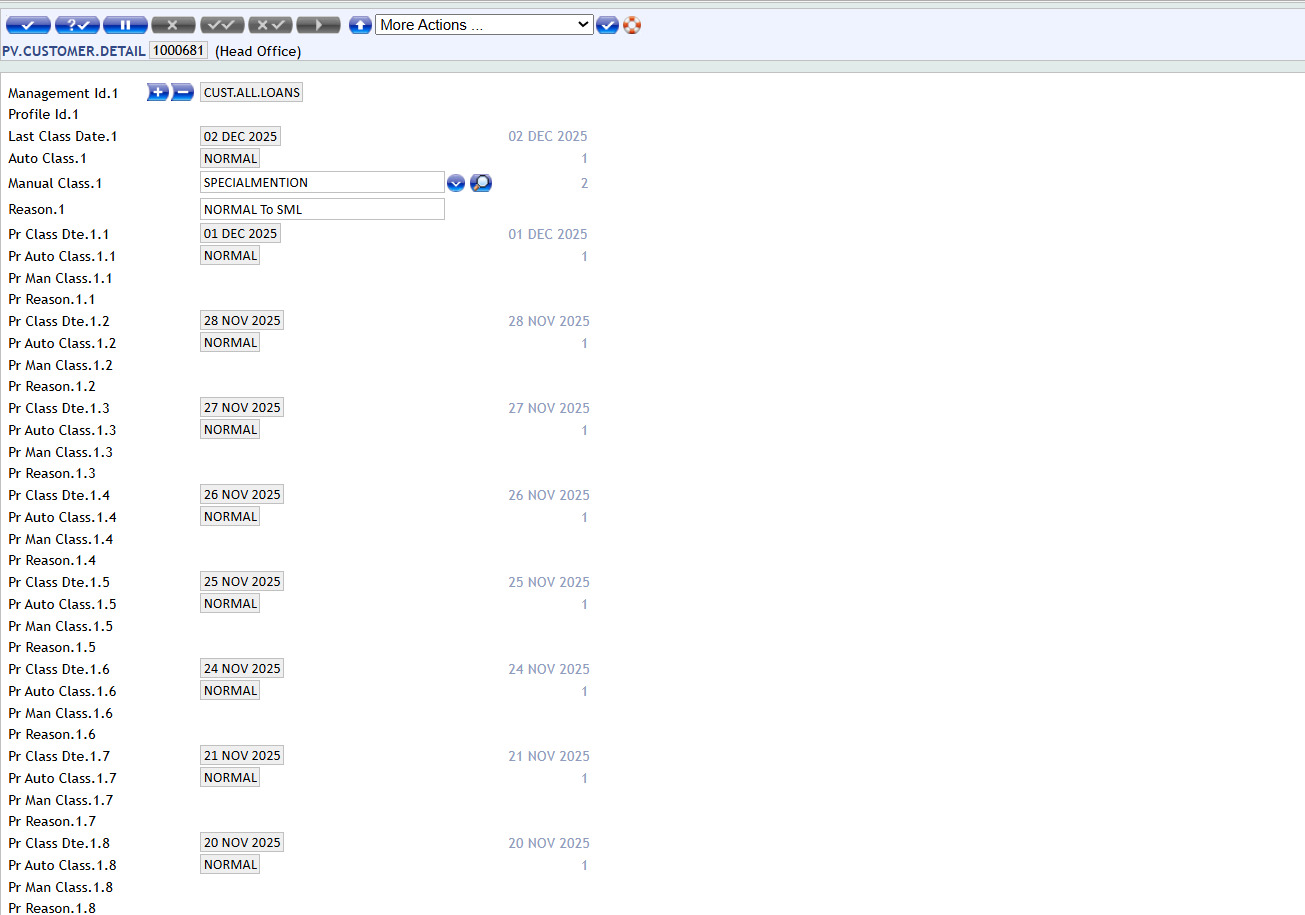The width and height of the screenshot is (1305, 915).
Task: Click the Commit deal checkmark button
Action: [x=28, y=25]
